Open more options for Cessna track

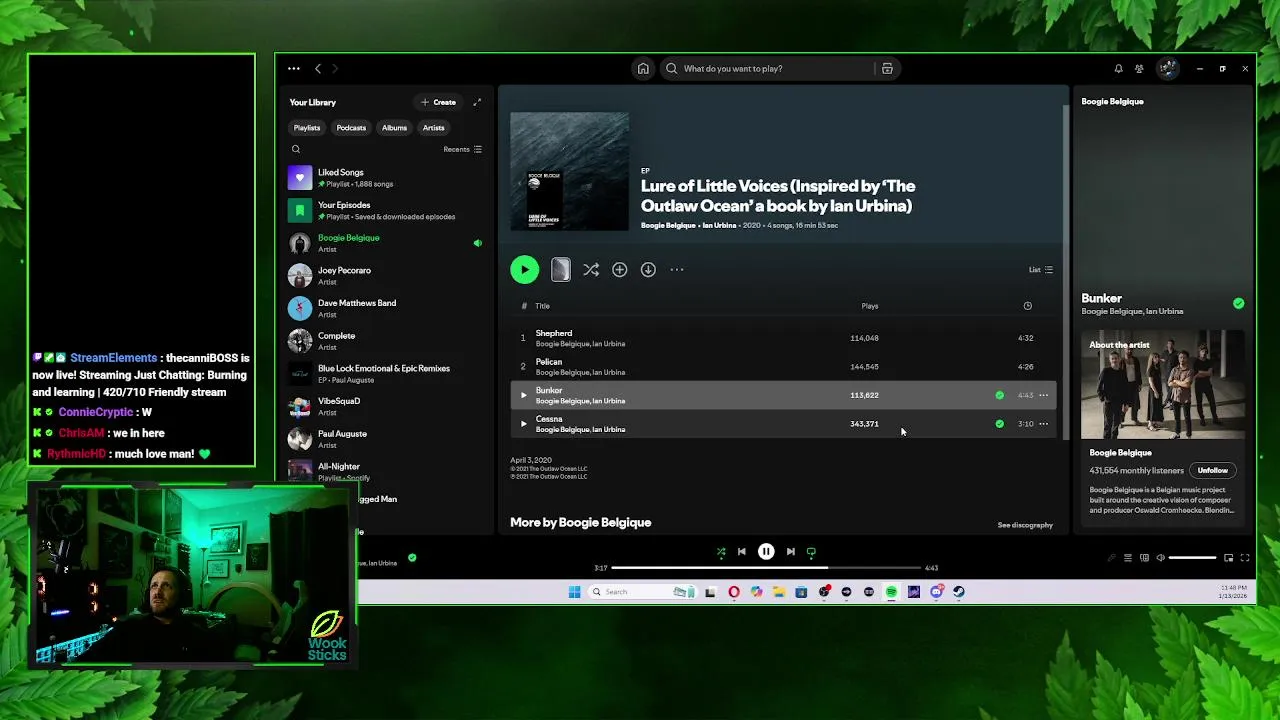(1044, 424)
